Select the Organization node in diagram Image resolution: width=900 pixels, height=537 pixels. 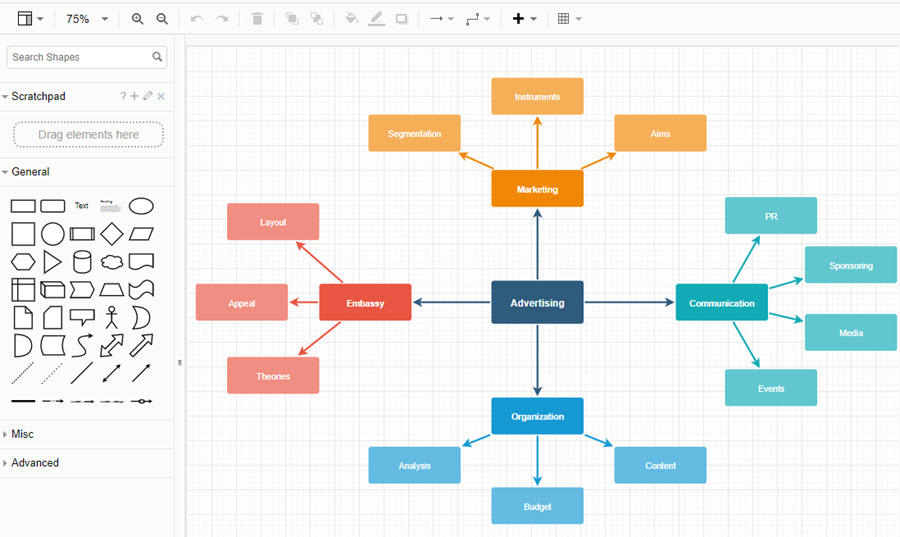tap(537, 416)
